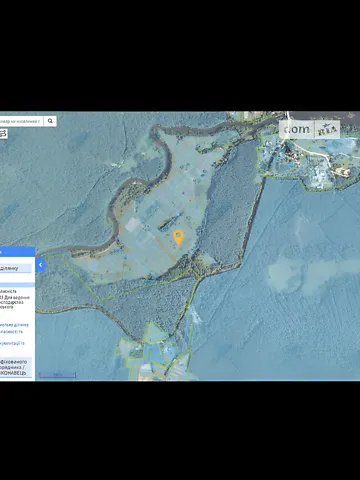Click the RIA logo watermark
This screenshot has width=360, height=480.
327,130
